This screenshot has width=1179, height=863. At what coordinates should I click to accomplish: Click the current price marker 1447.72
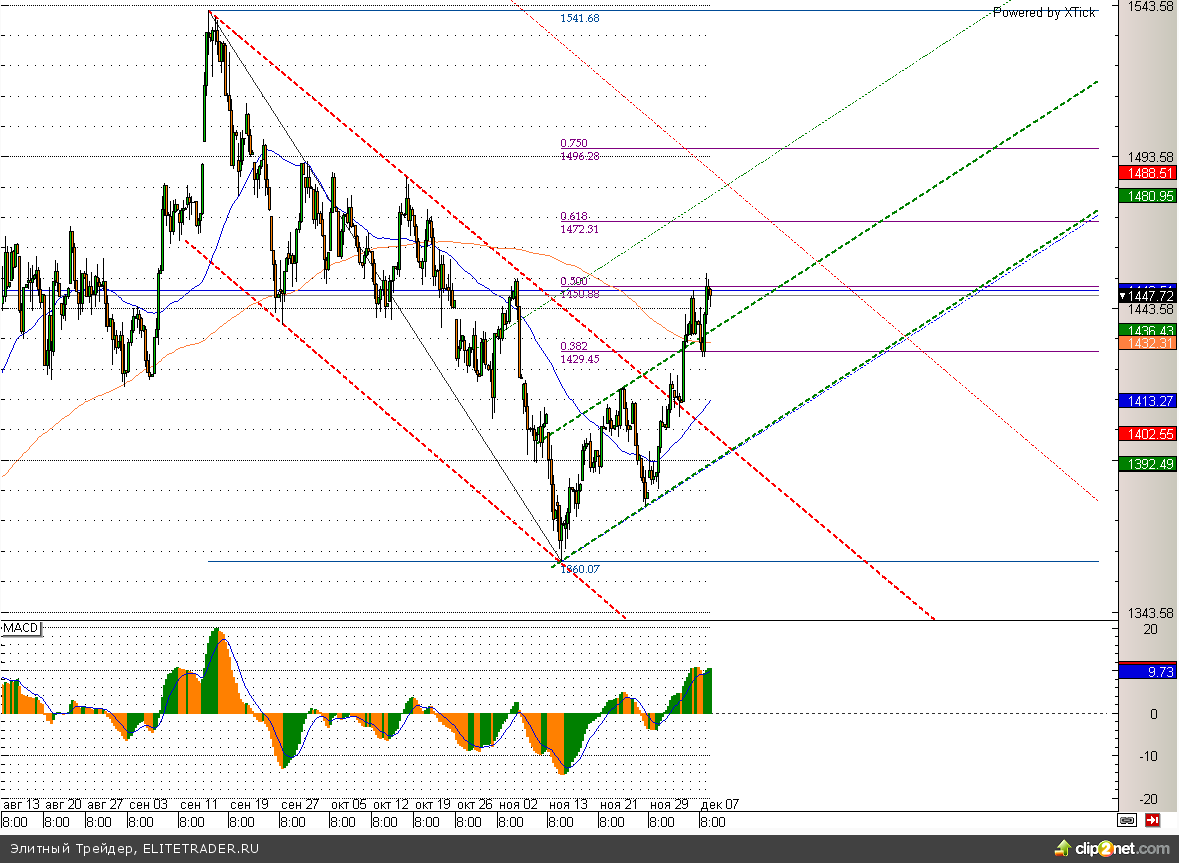pos(1148,296)
